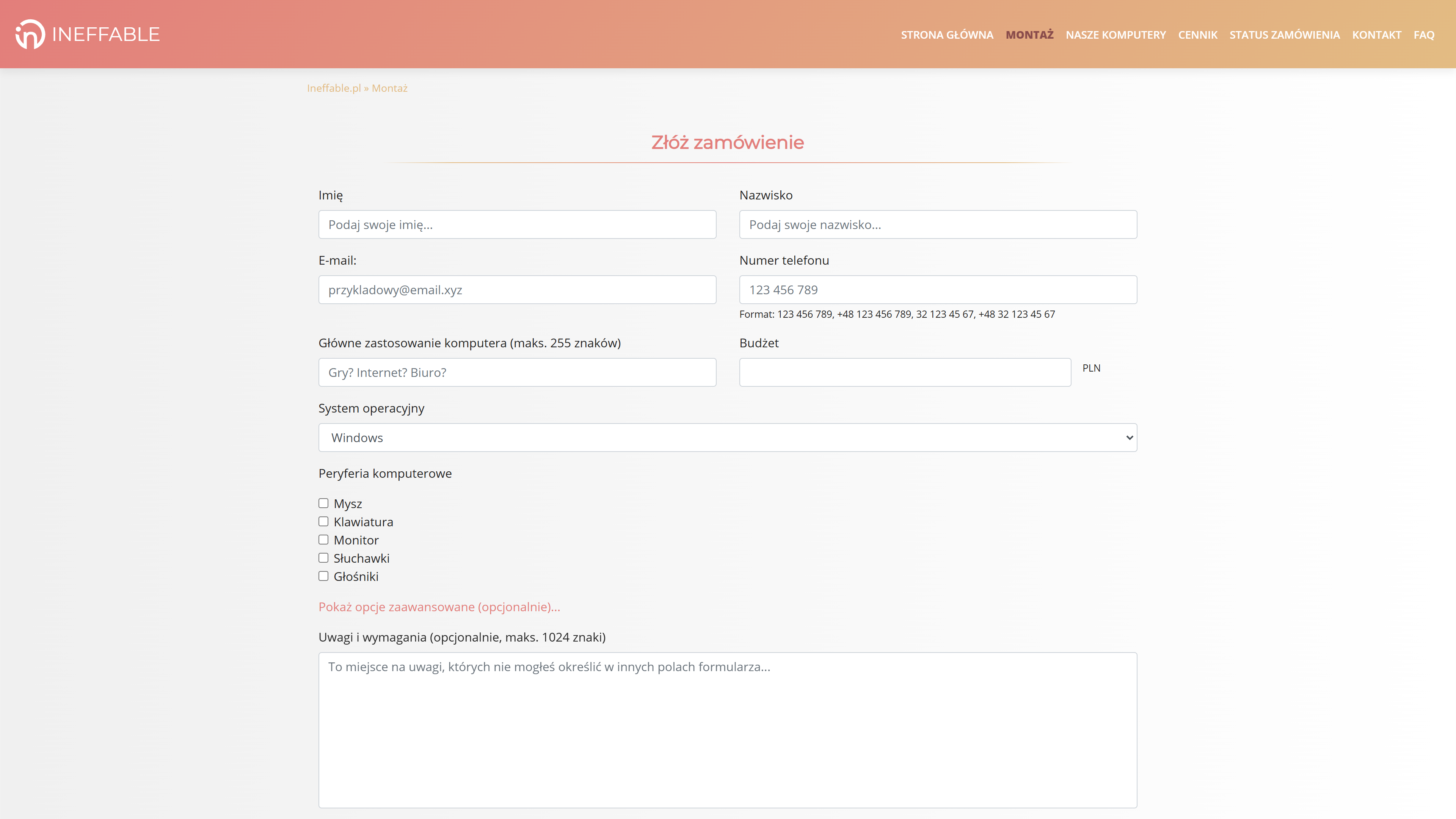Select the Słuchawki checkbox
This screenshot has height=819, width=1456.
(323, 558)
